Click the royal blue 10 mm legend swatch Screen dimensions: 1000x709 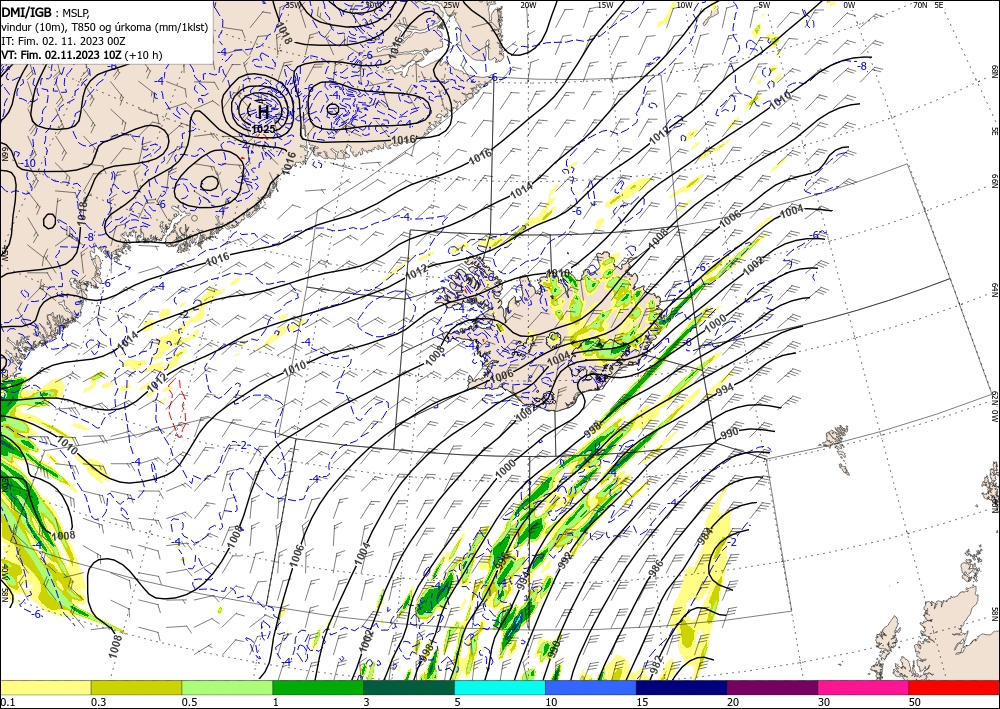coord(591,687)
